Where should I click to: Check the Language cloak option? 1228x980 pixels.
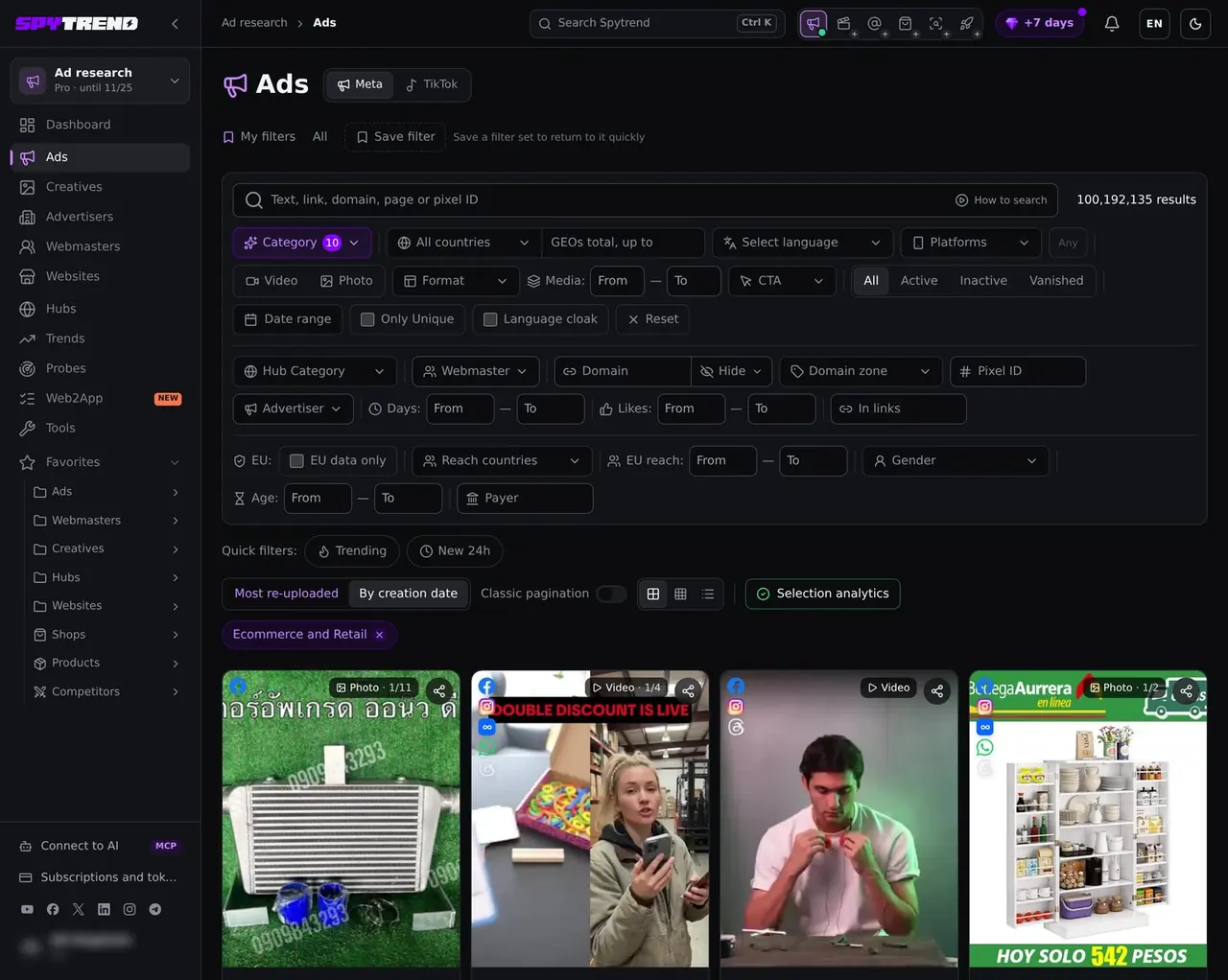click(x=490, y=319)
